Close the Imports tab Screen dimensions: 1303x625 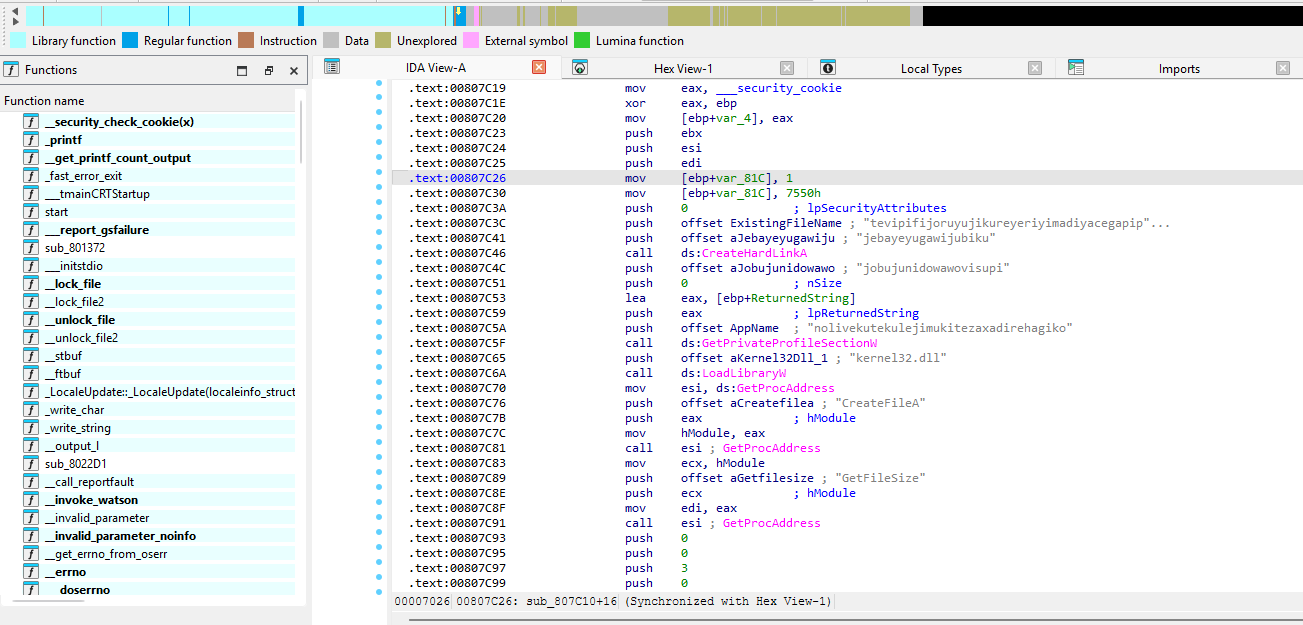[1283, 68]
